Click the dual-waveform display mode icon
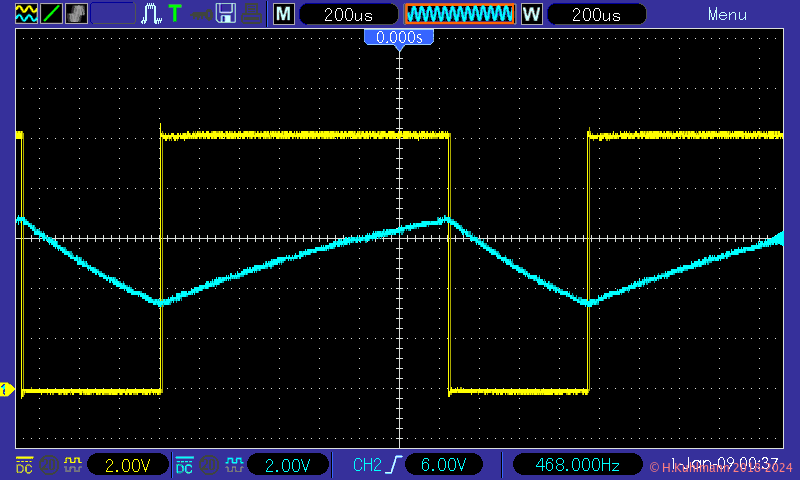The width and height of the screenshot is (800, 480). click(x=24, y=14)
